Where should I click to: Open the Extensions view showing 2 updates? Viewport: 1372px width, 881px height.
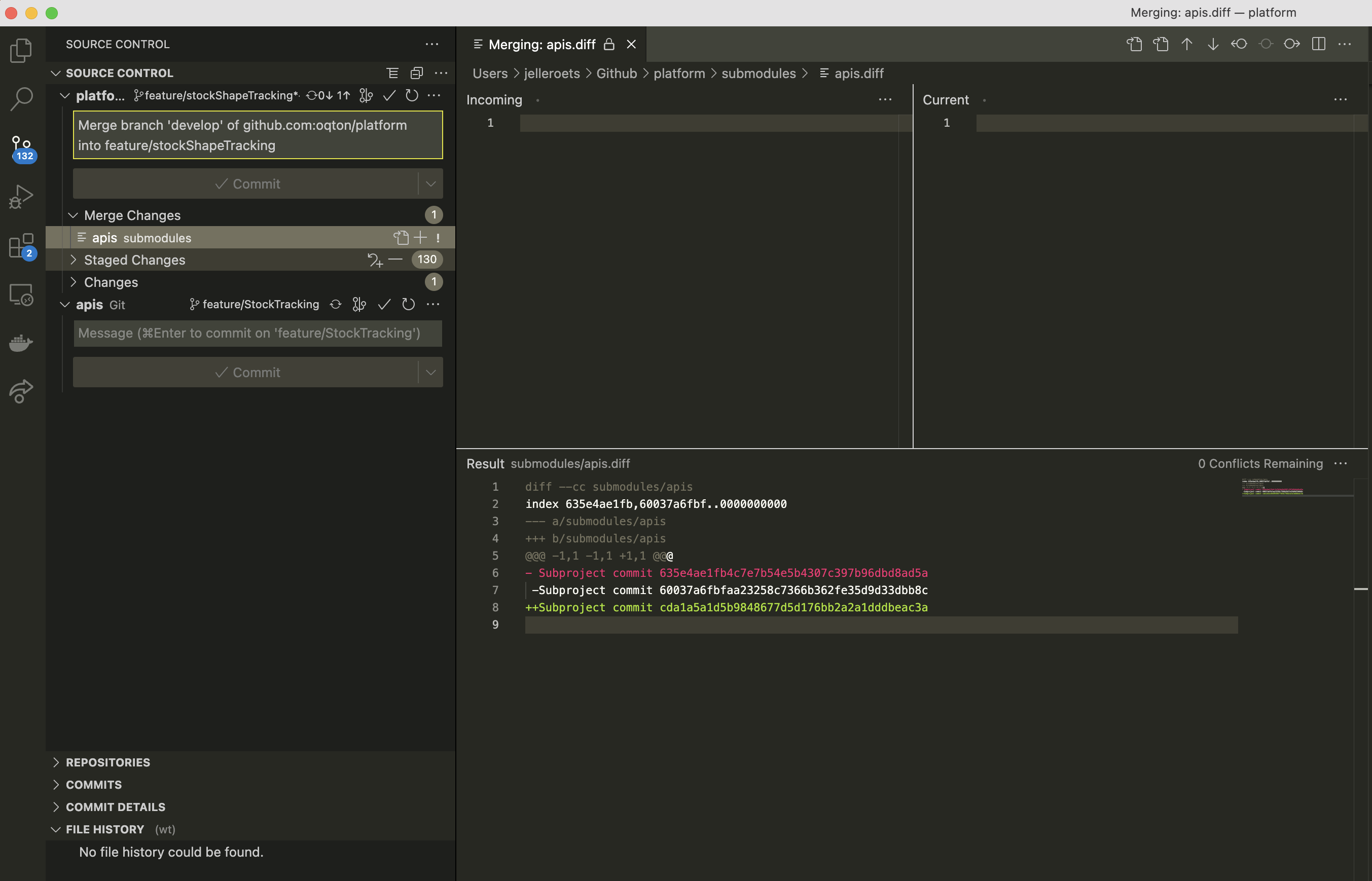pos(21,246)
